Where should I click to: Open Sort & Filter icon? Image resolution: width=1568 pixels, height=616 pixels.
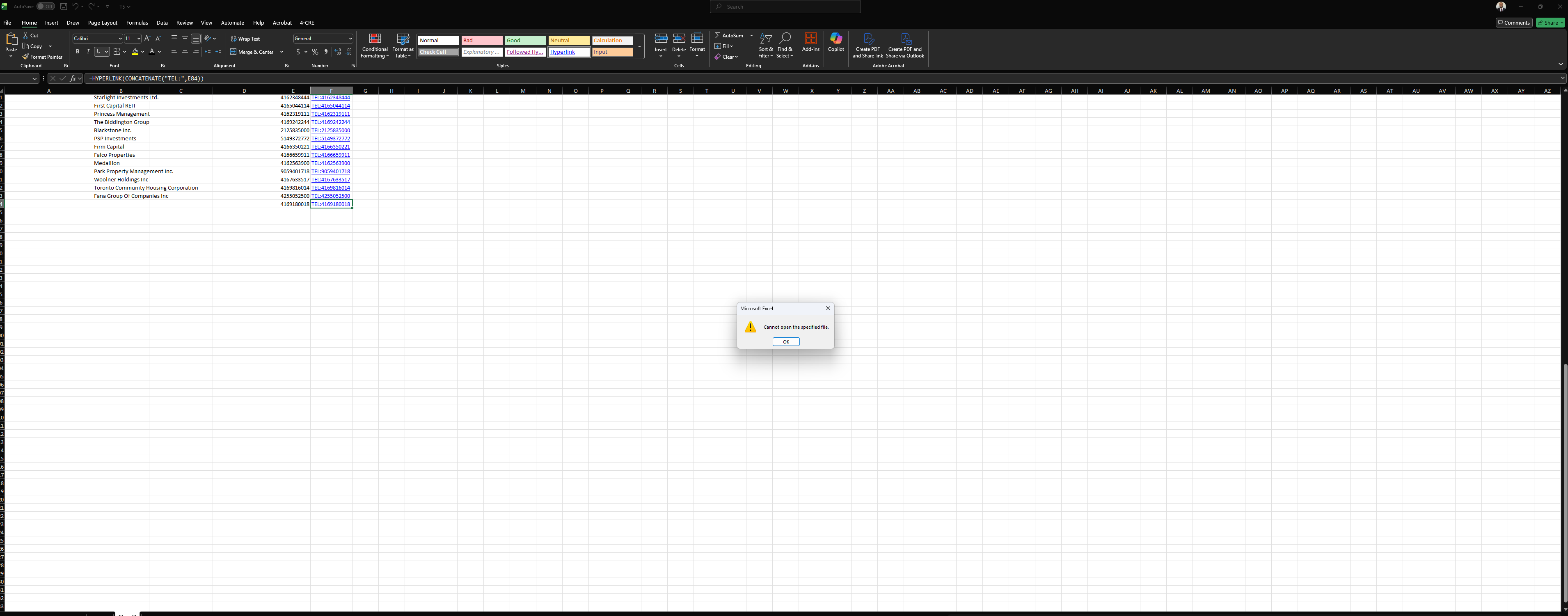click(766, 38)
